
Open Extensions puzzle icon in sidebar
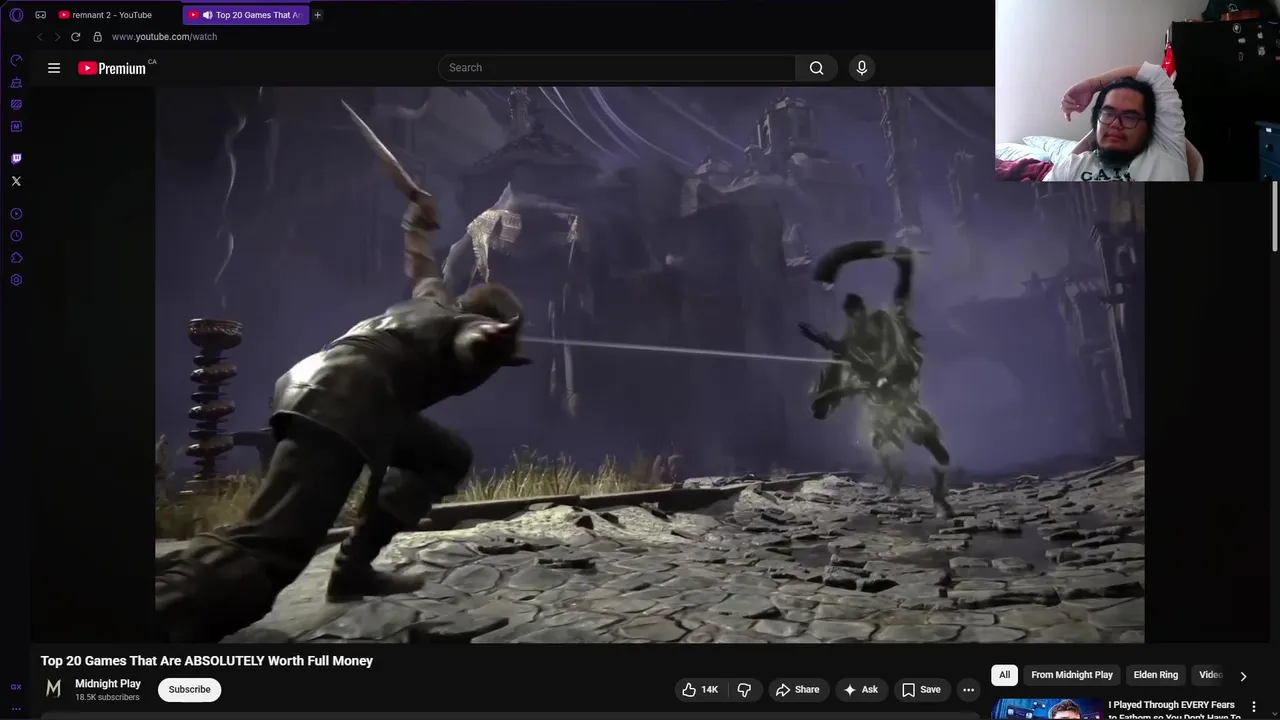click(16, 258)
